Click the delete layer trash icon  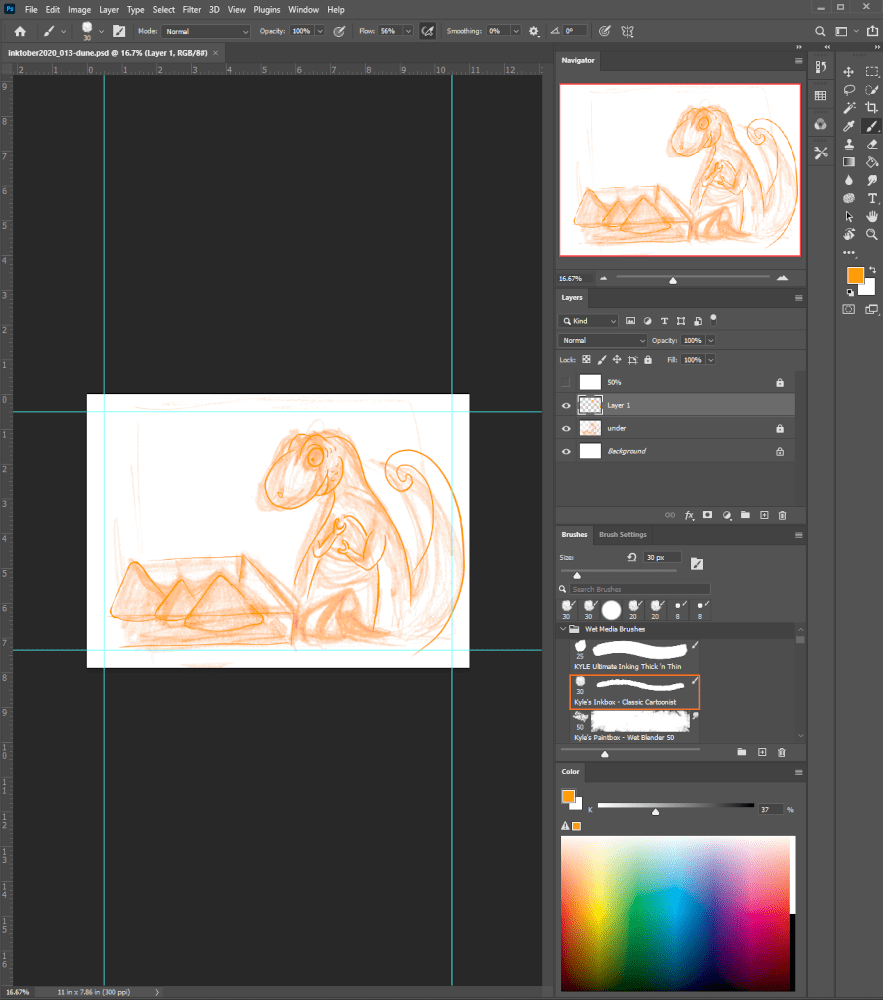point(783,515)
